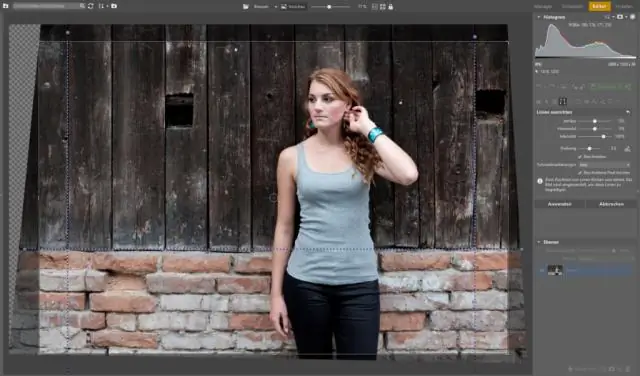This screenshot has width=640, height=376.
Task: Click the search magnifier icon
Action: [82, 6]
